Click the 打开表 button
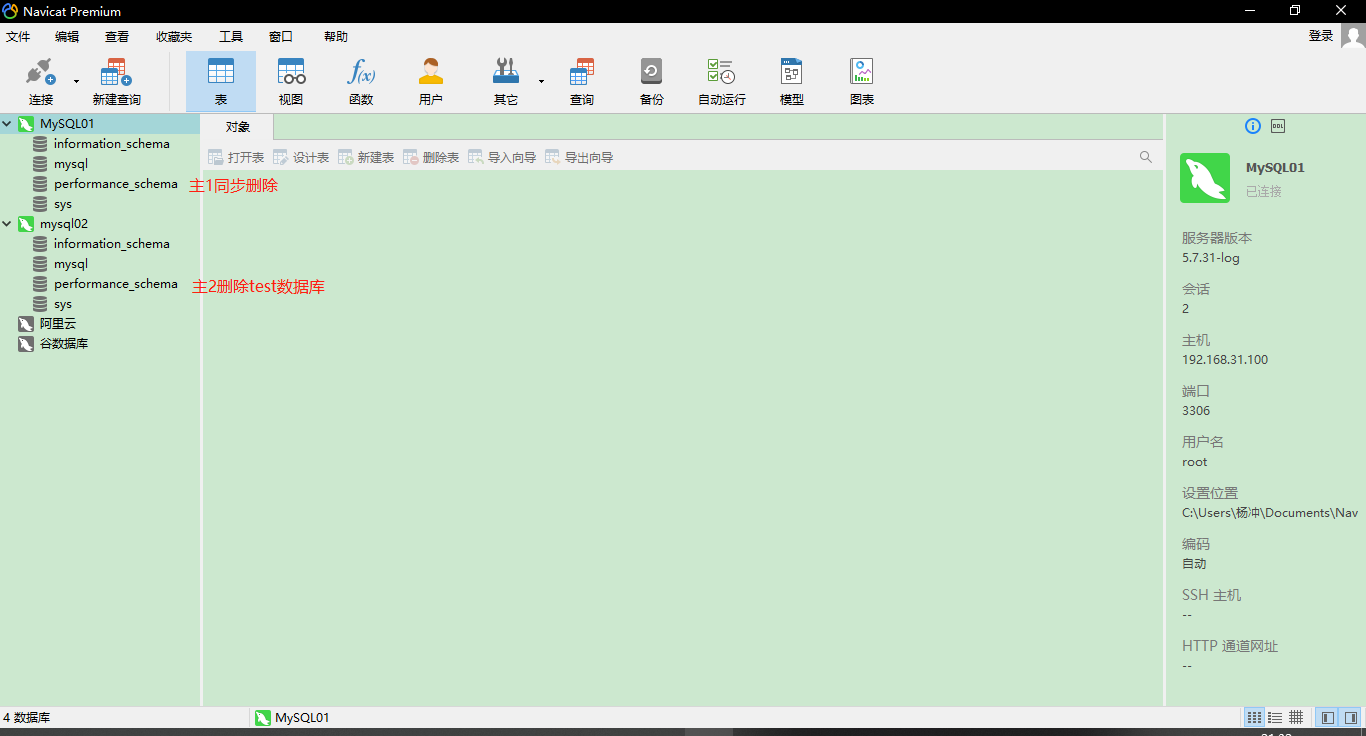Screen dimensions: 1366x736 236,157
